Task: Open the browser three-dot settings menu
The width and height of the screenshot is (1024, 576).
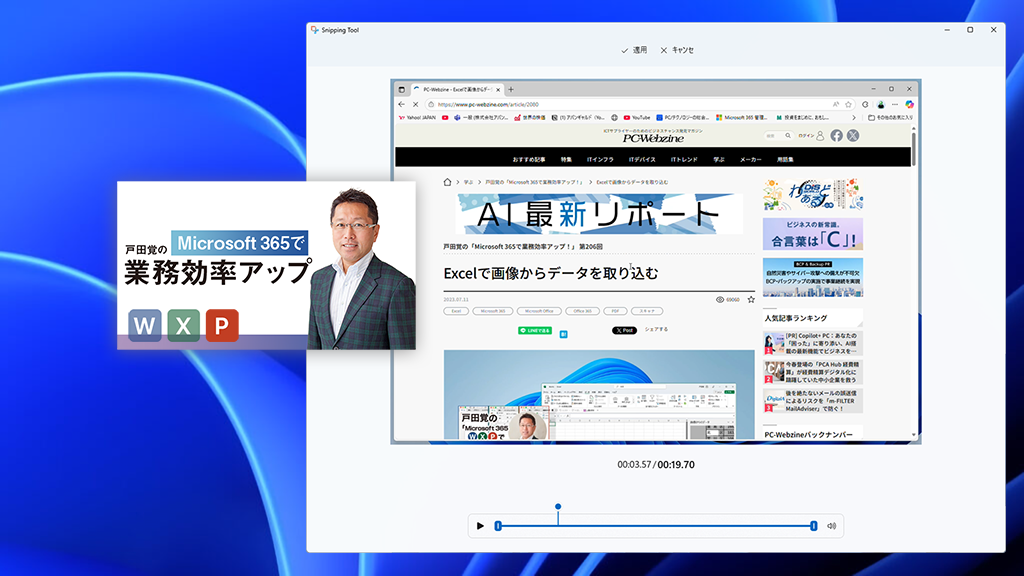Action: tap(895, 104)
